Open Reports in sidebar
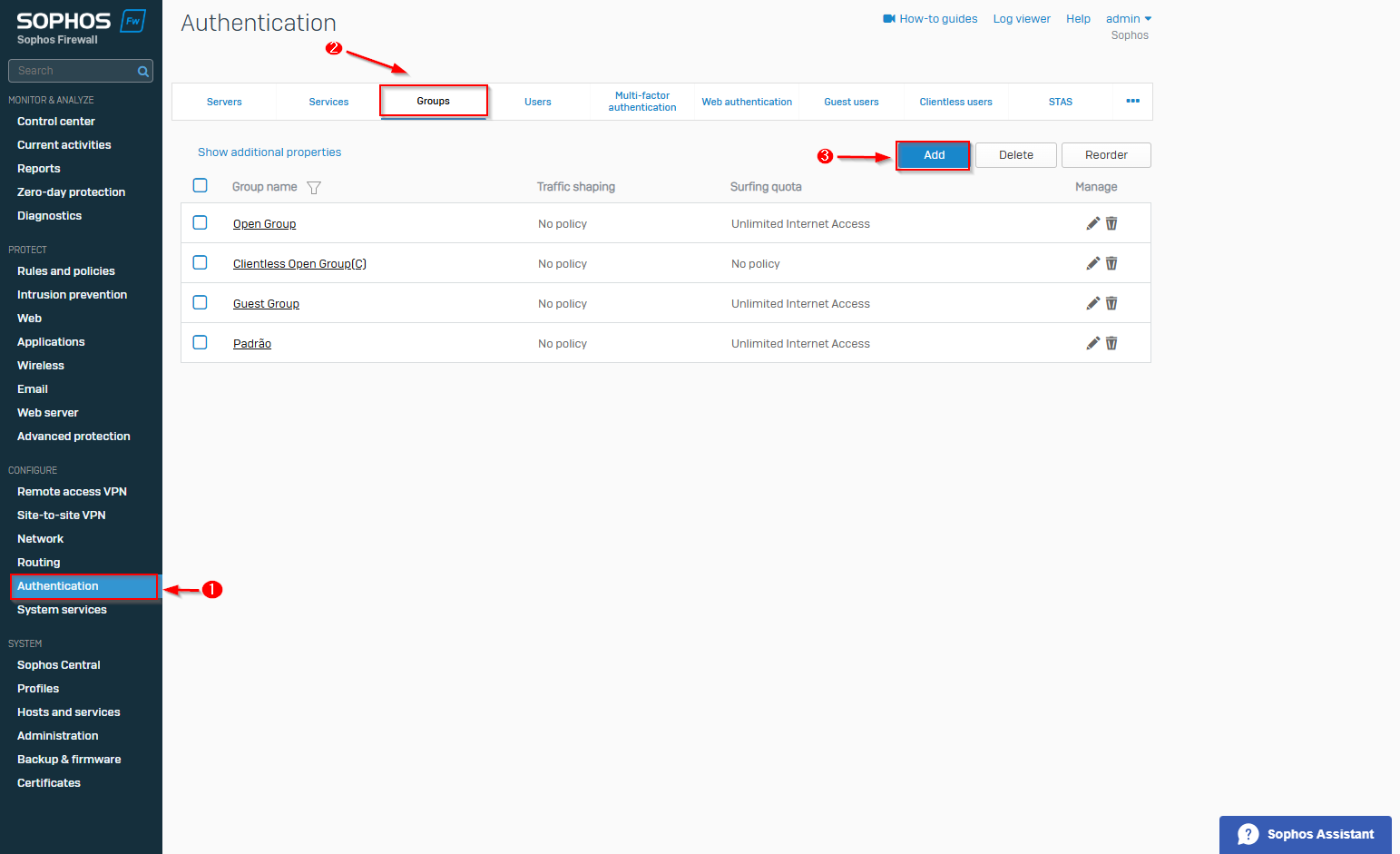This screenshot has width=1400, height=854. point(39,169)
